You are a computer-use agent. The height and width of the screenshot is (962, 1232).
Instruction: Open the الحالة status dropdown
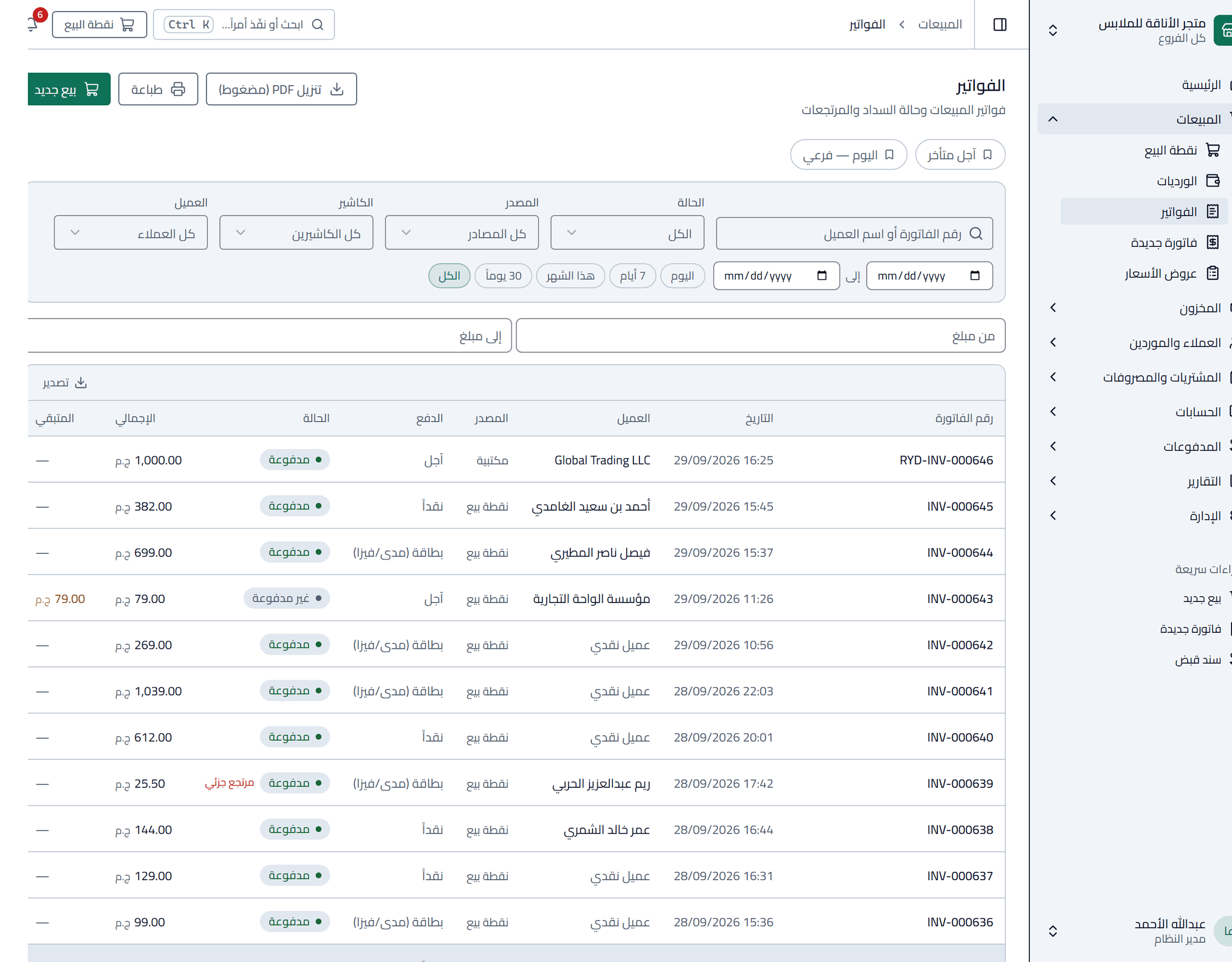tap(627, 233)
